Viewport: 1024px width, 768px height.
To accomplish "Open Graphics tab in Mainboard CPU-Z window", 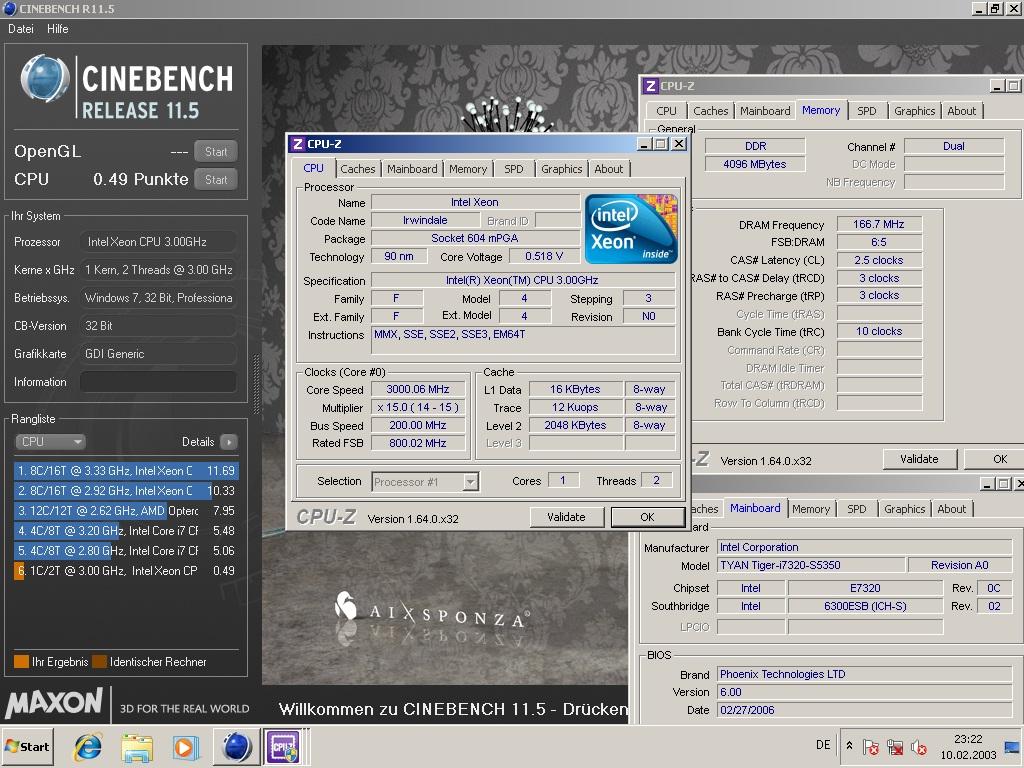I will pyautogui.click(x=904, y=509).
